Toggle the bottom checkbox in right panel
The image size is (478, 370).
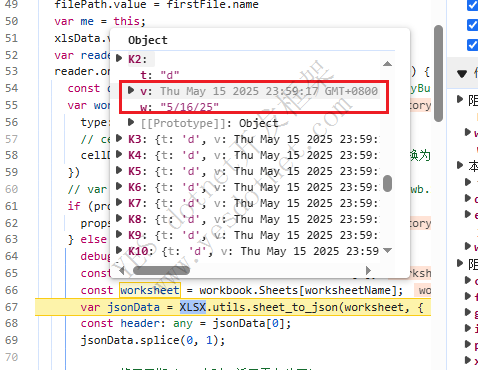click(x=473, y=45)
